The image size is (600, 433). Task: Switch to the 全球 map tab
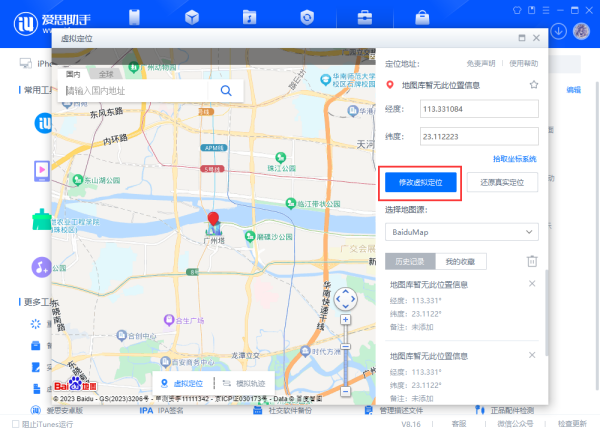[x=106, y=74]
